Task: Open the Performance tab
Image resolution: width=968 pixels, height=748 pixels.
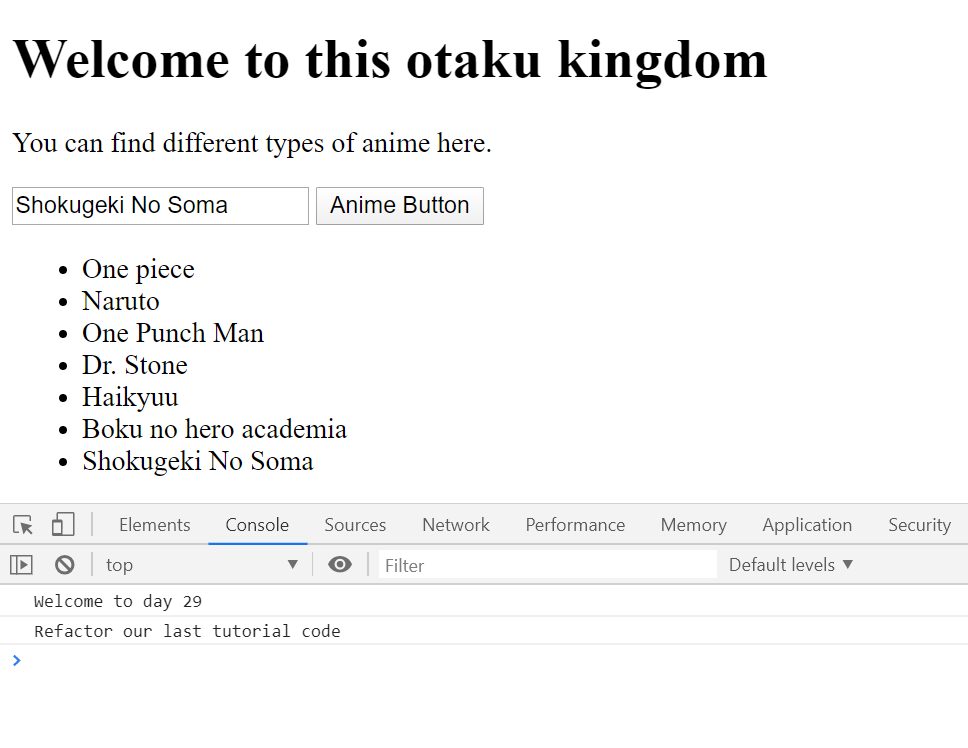Action: [575, 525]
